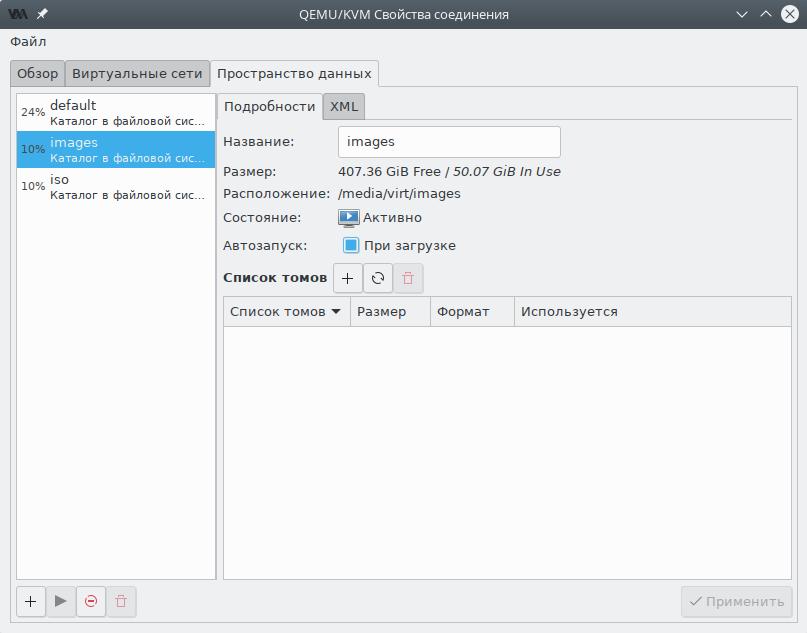807x633 pixels.
Task: Click the 'Формат' column header
Action: pos(472,311)
